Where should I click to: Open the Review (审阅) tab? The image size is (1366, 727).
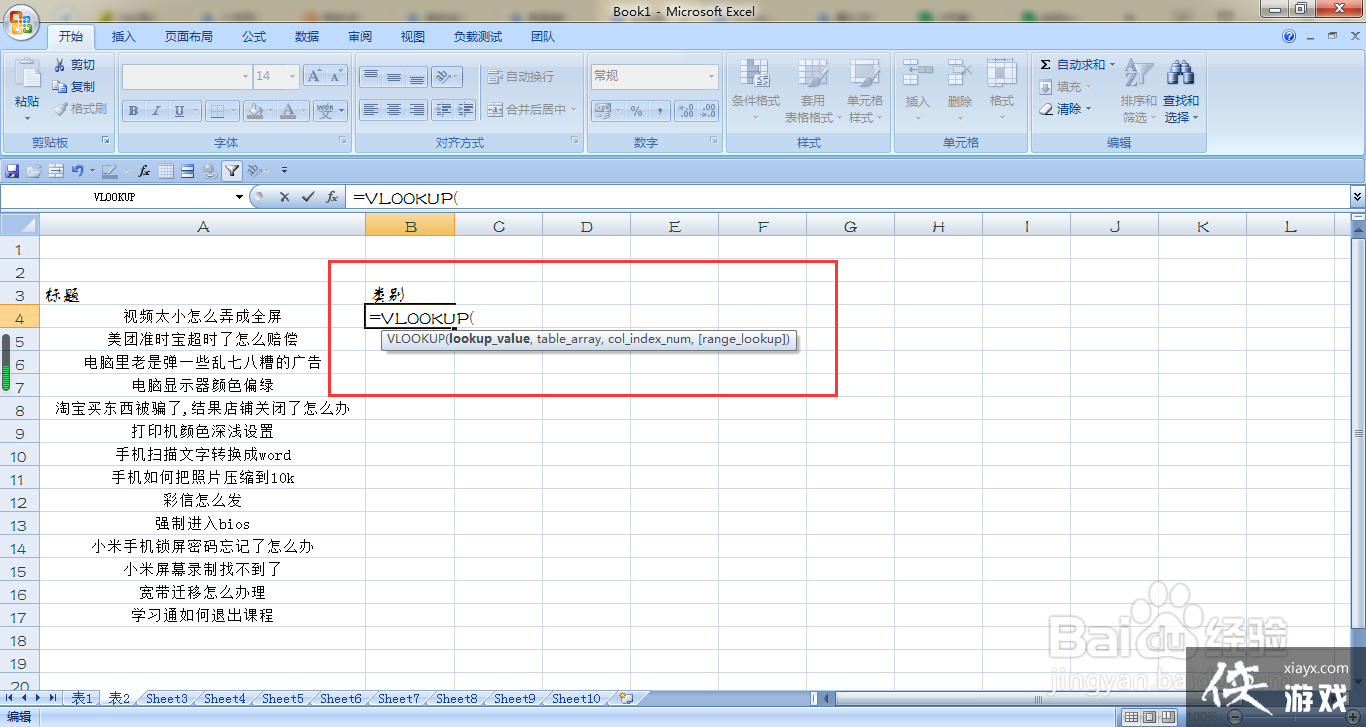[x=360, y=36]
